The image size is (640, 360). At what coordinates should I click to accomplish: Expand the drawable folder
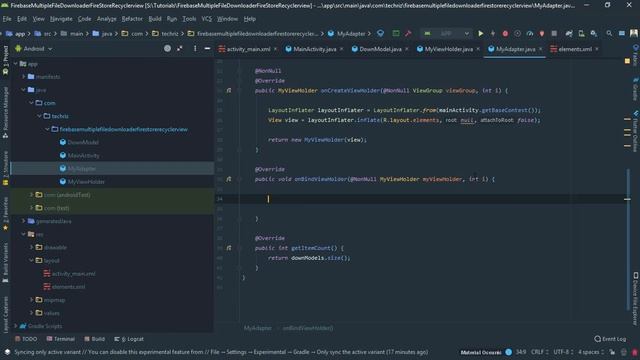(x=31, y=247)
